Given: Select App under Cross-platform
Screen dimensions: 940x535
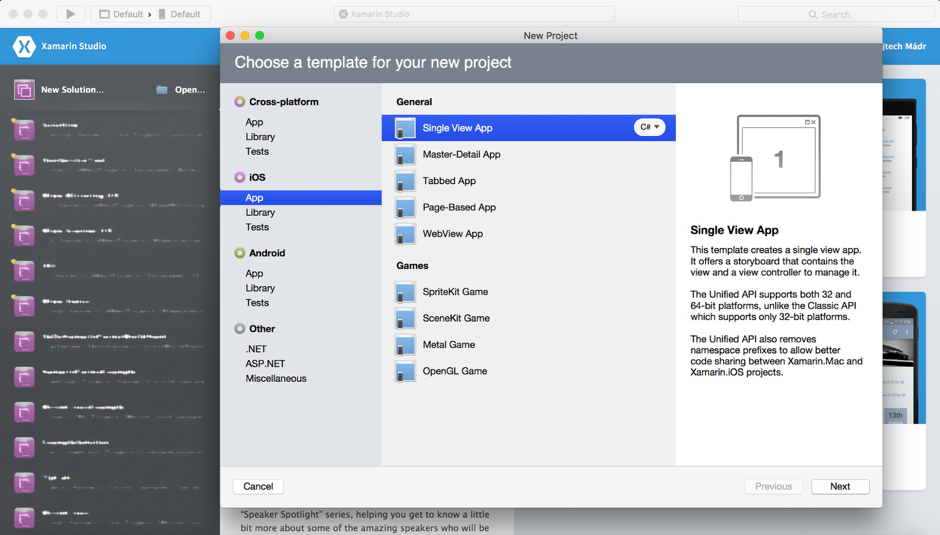Looking at the screenshot, I should (254, 122).
